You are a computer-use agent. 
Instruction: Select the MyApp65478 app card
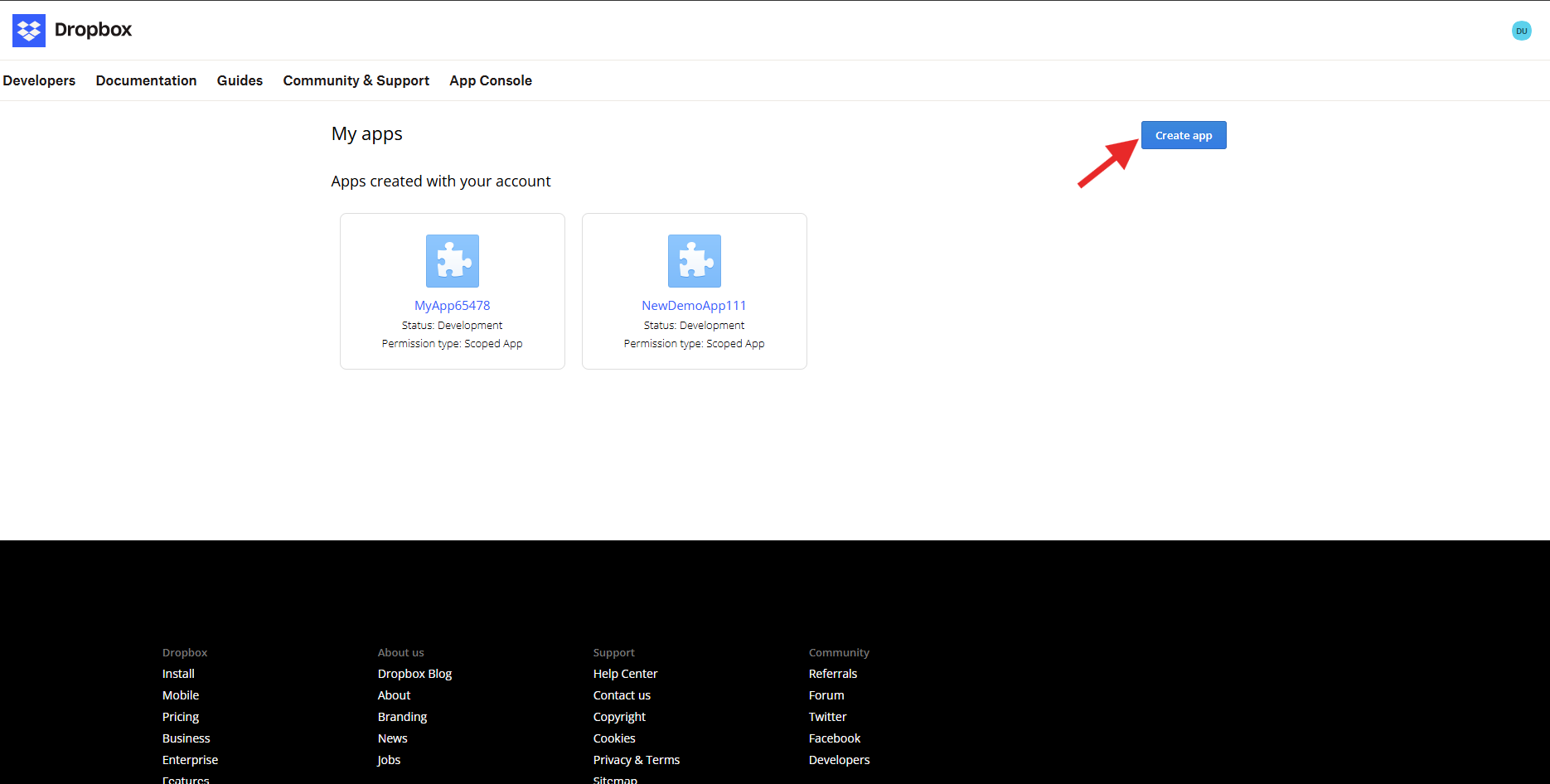452,290
